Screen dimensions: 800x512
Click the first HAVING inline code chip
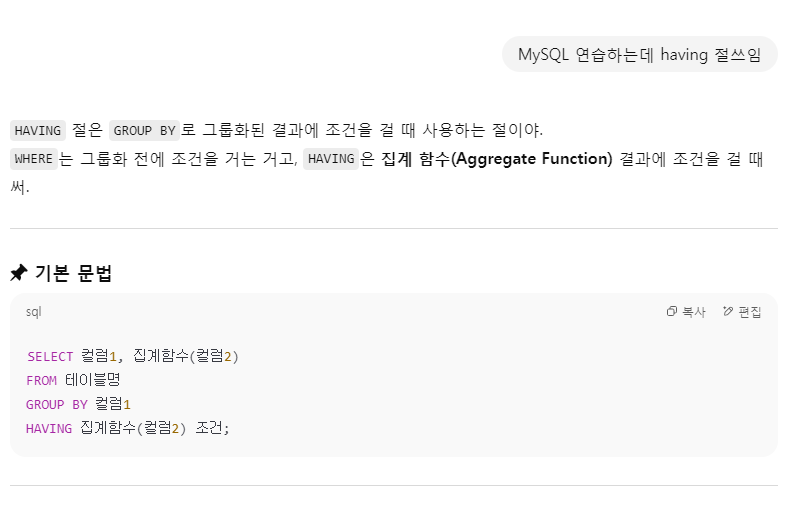point(38,131)
